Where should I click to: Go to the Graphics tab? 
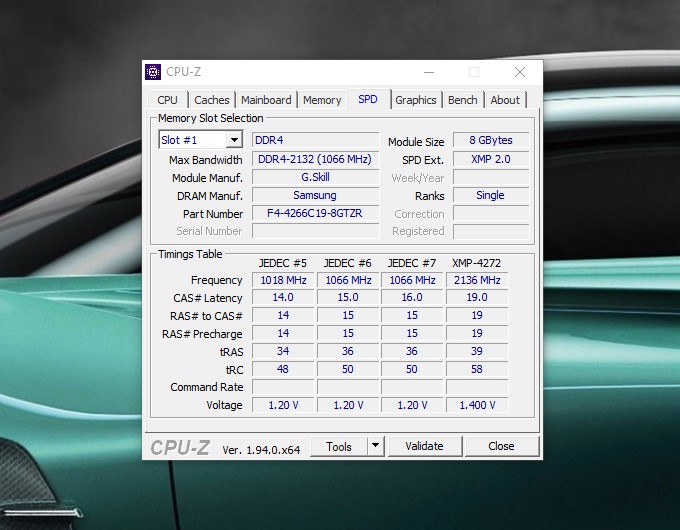pyautogui.click(x=415, y=100)
